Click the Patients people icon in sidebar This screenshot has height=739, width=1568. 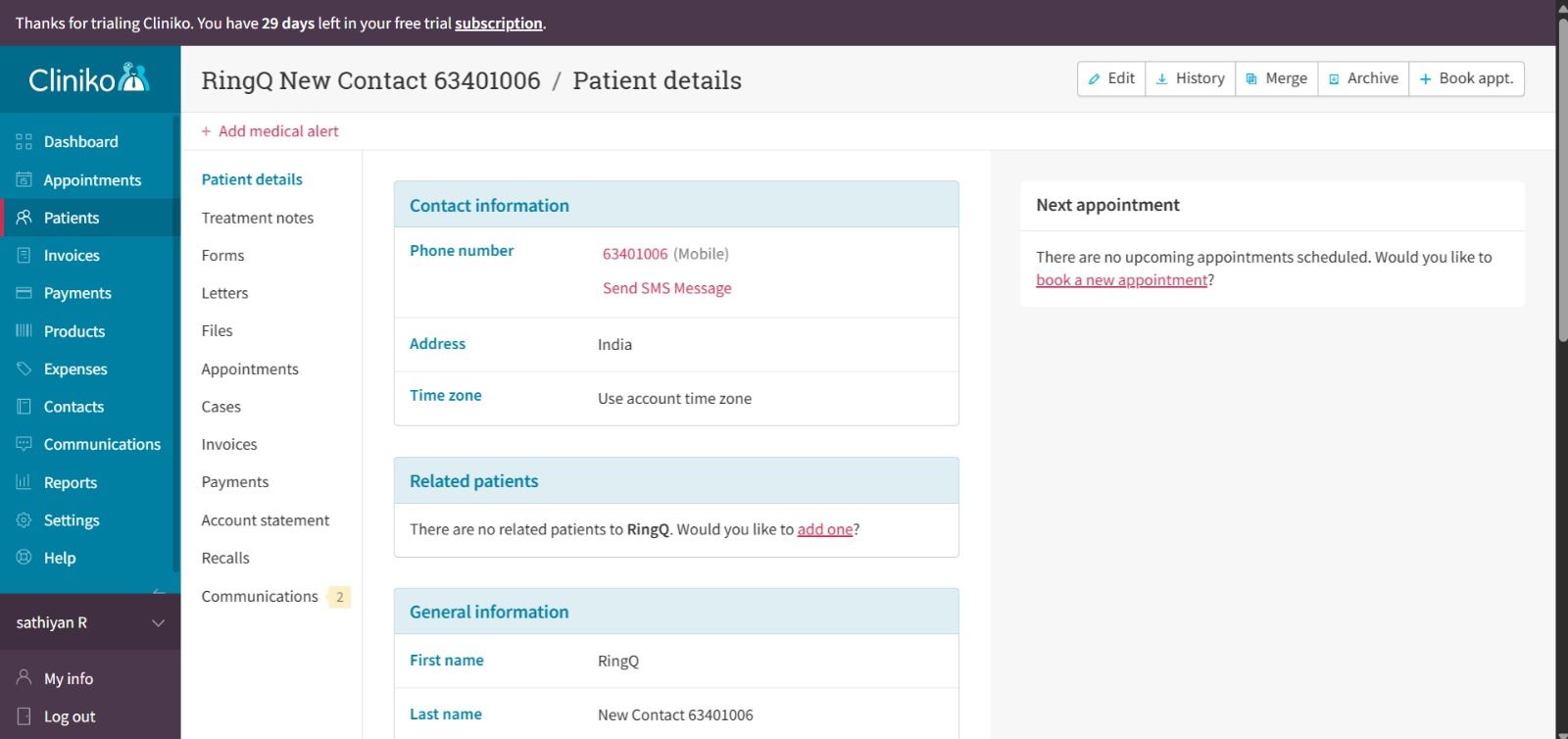coord(24,218)
